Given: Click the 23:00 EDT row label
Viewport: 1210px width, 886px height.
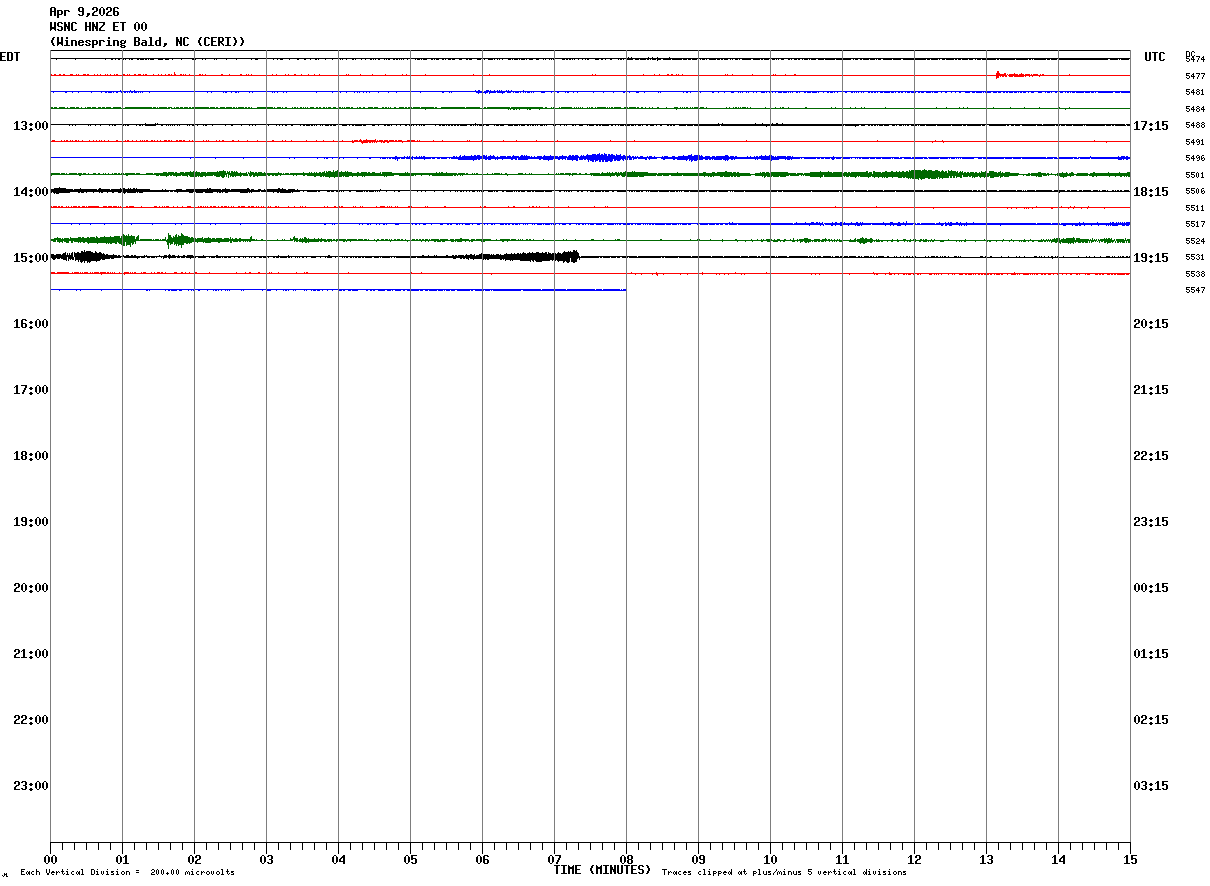Looking at the screenshot, I should click(31, 786).
